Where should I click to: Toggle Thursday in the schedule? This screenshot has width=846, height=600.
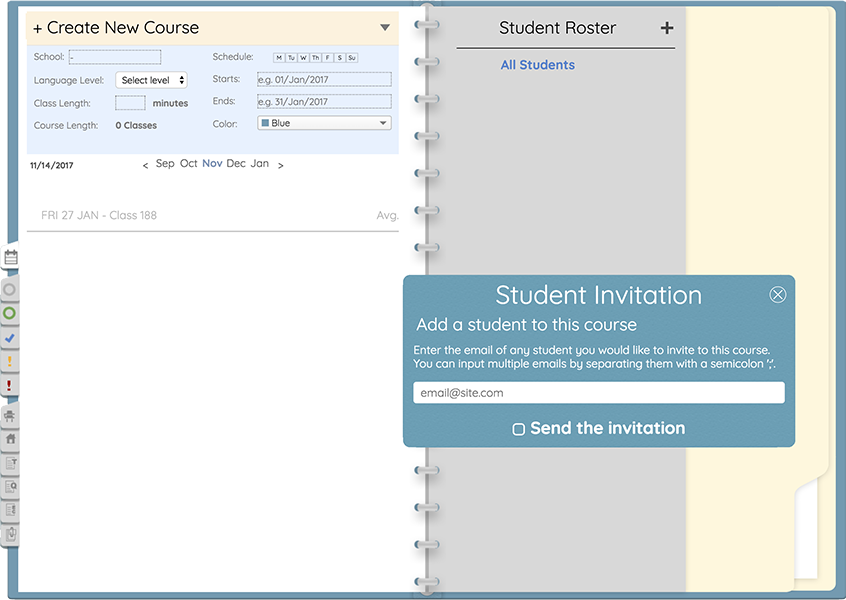coord(316,58)
